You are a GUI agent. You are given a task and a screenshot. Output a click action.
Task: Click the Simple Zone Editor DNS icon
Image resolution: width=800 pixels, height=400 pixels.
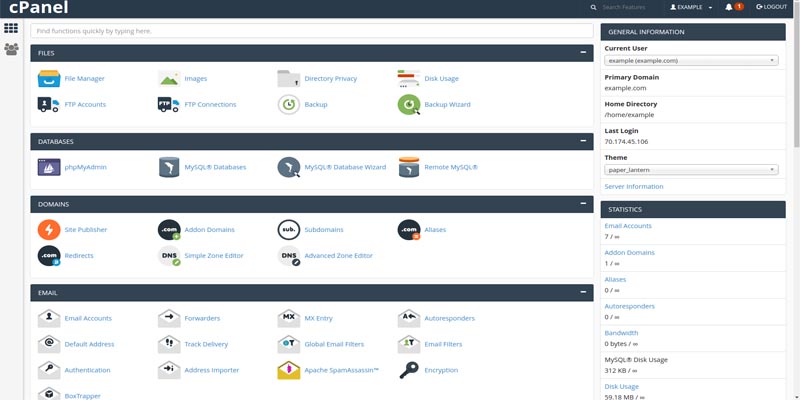pos(169,256)
